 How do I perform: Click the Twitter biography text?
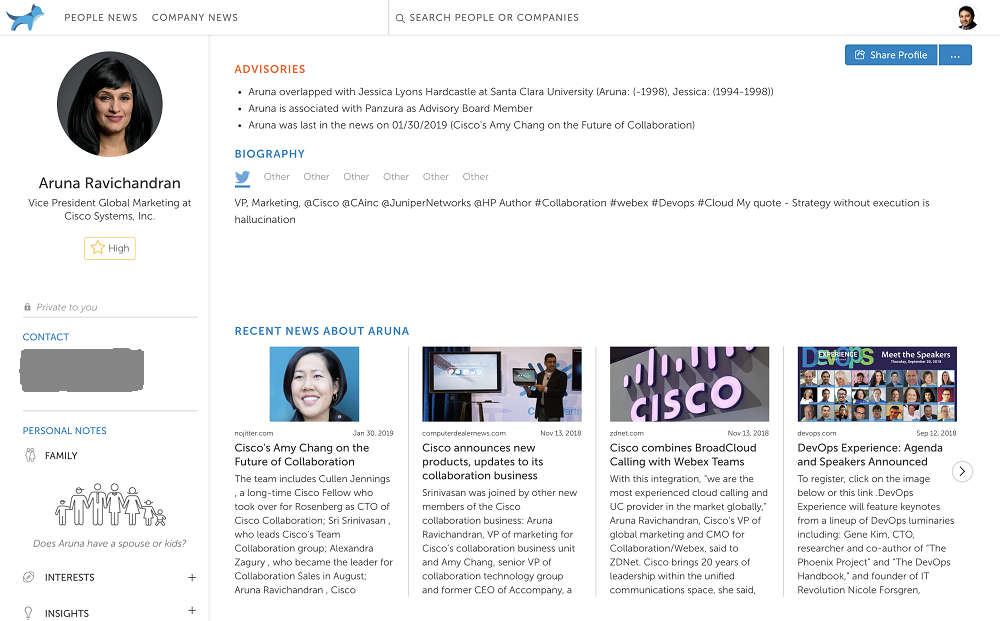click(582, 211)
